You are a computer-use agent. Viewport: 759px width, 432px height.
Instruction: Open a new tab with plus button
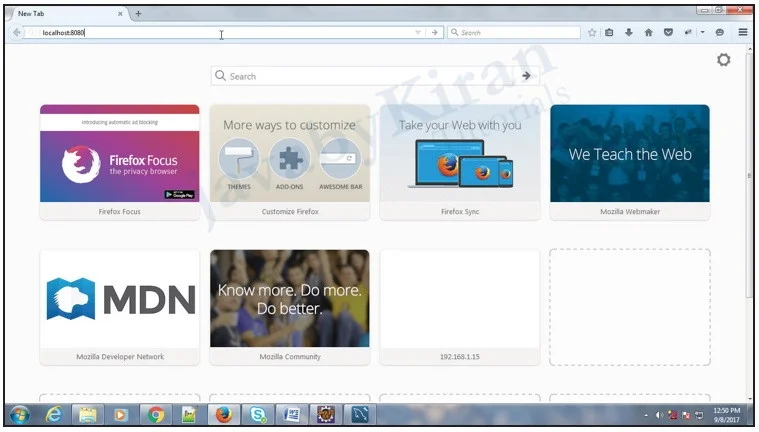pos(138,14)
